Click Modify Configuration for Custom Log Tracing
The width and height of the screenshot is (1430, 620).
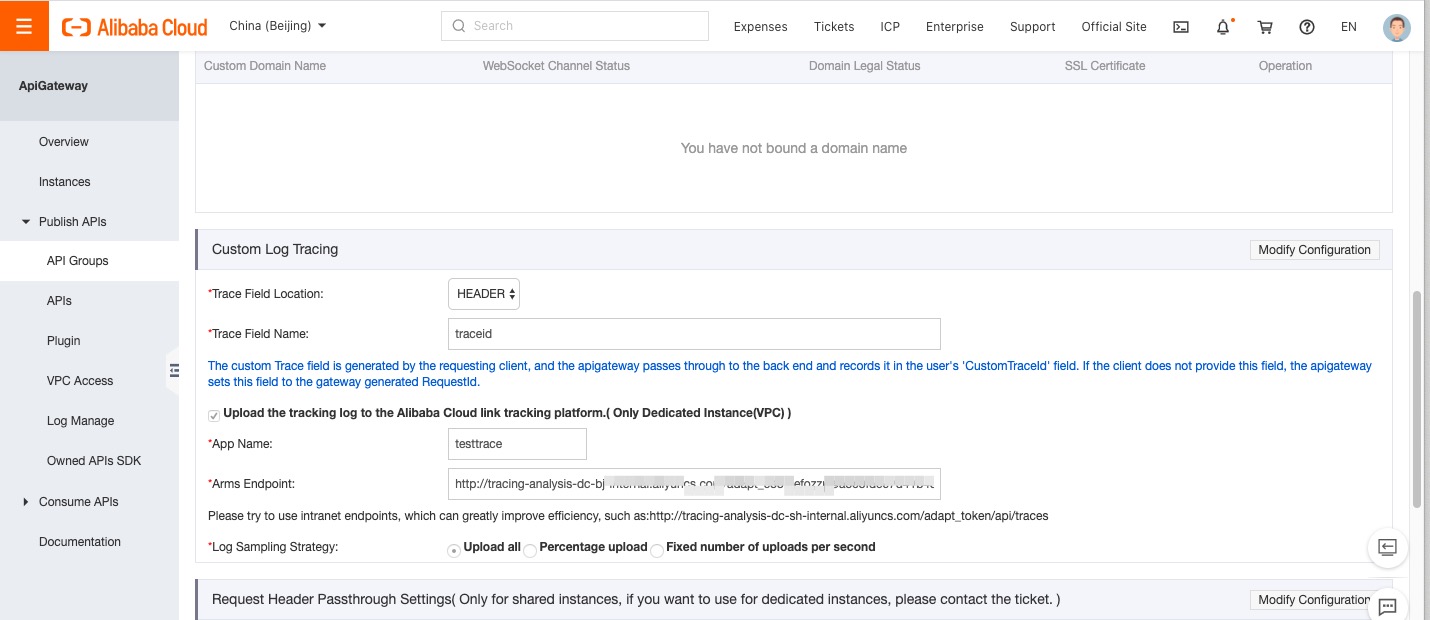(x=1314, y=250)
